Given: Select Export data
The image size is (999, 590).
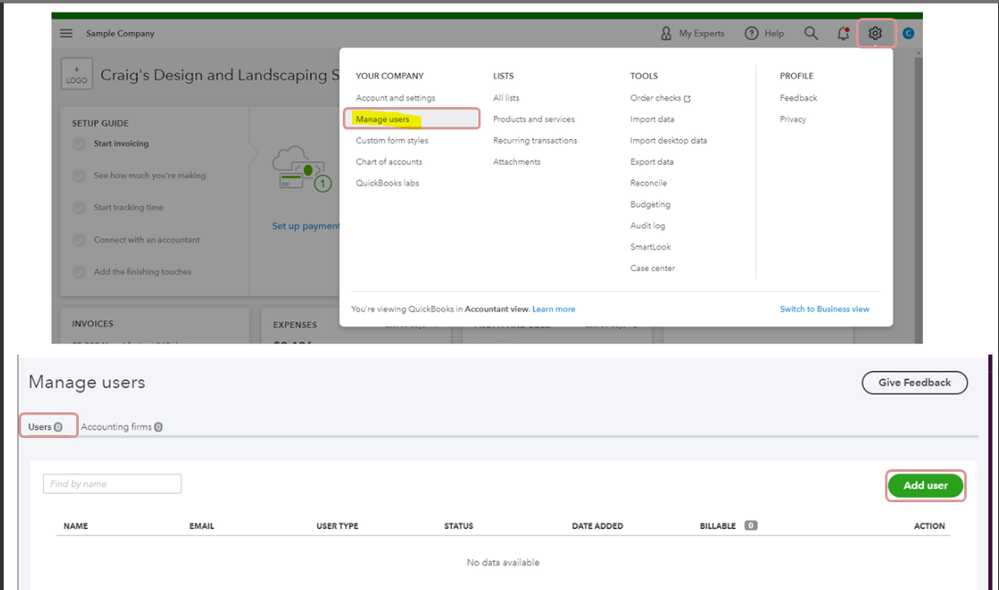Looking at the screenshot, I should point(652,162).
